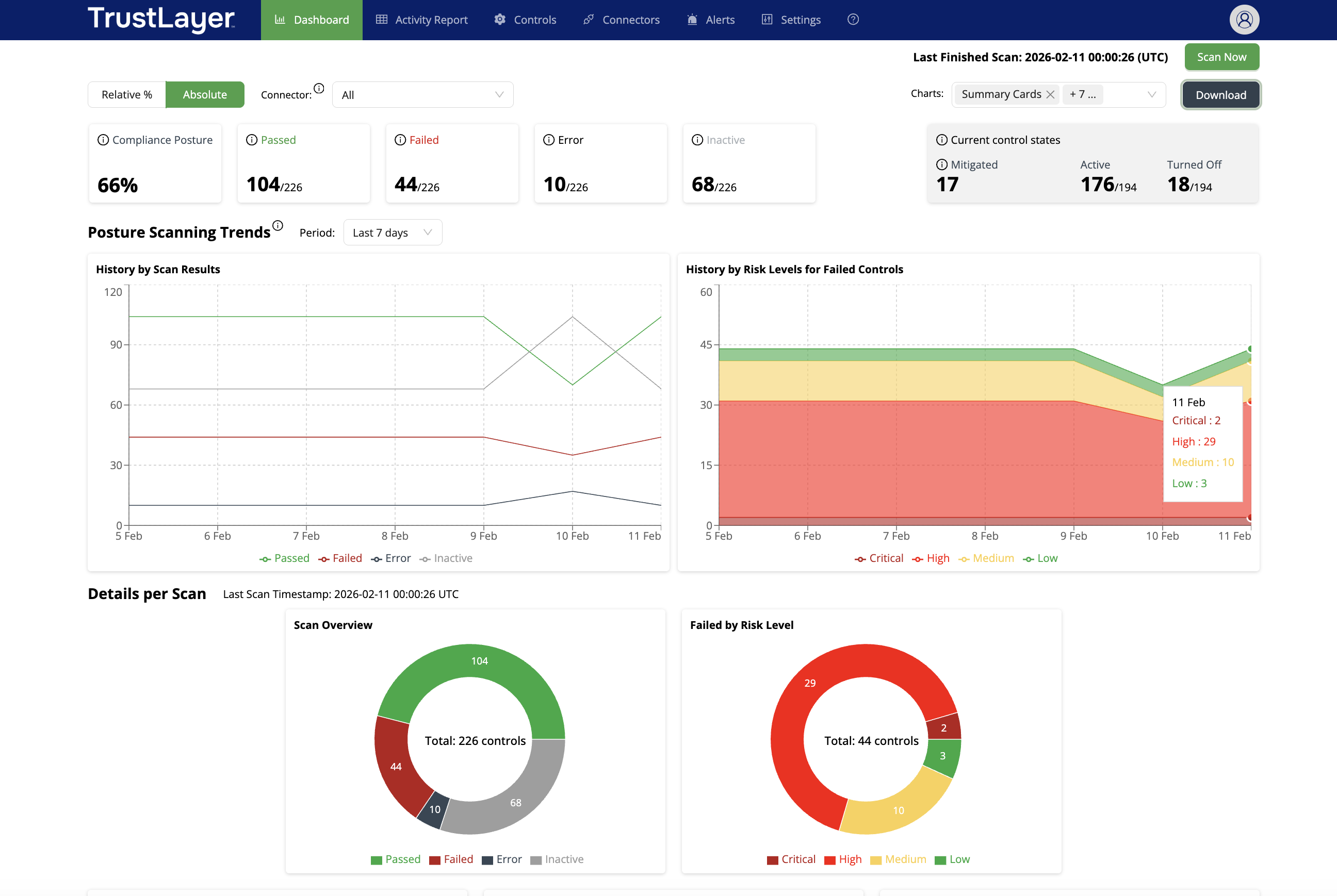Click the Current control states info icon
1337x896 pixels.
tap(941, 140)
